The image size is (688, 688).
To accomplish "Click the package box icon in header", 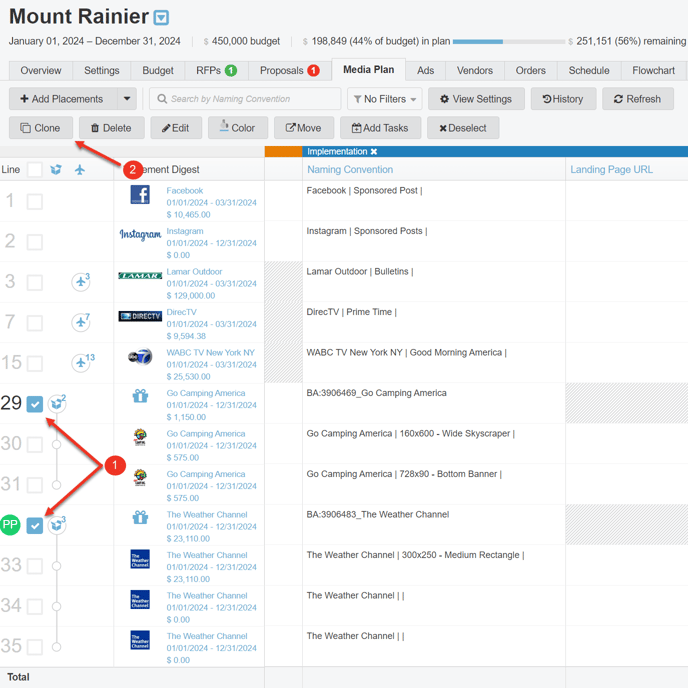I will pos(56,169).
